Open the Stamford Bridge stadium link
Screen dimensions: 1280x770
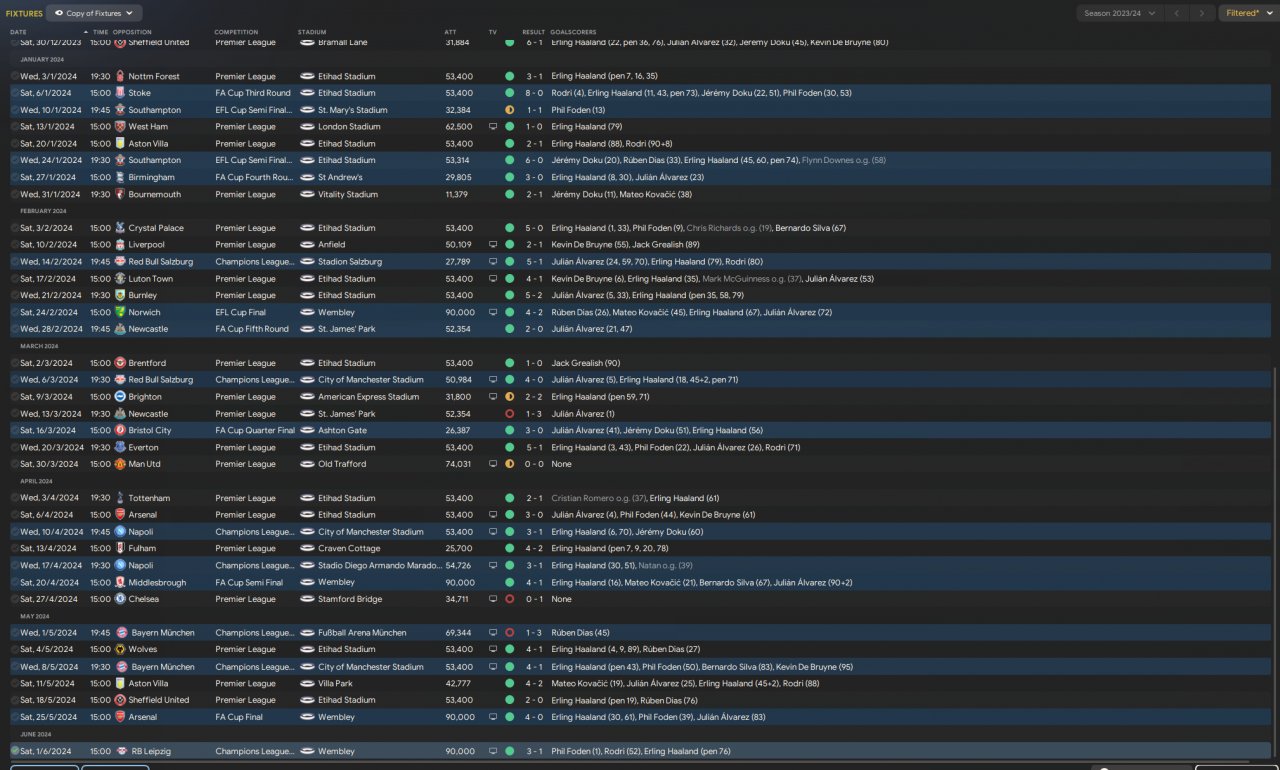point(351,599)
